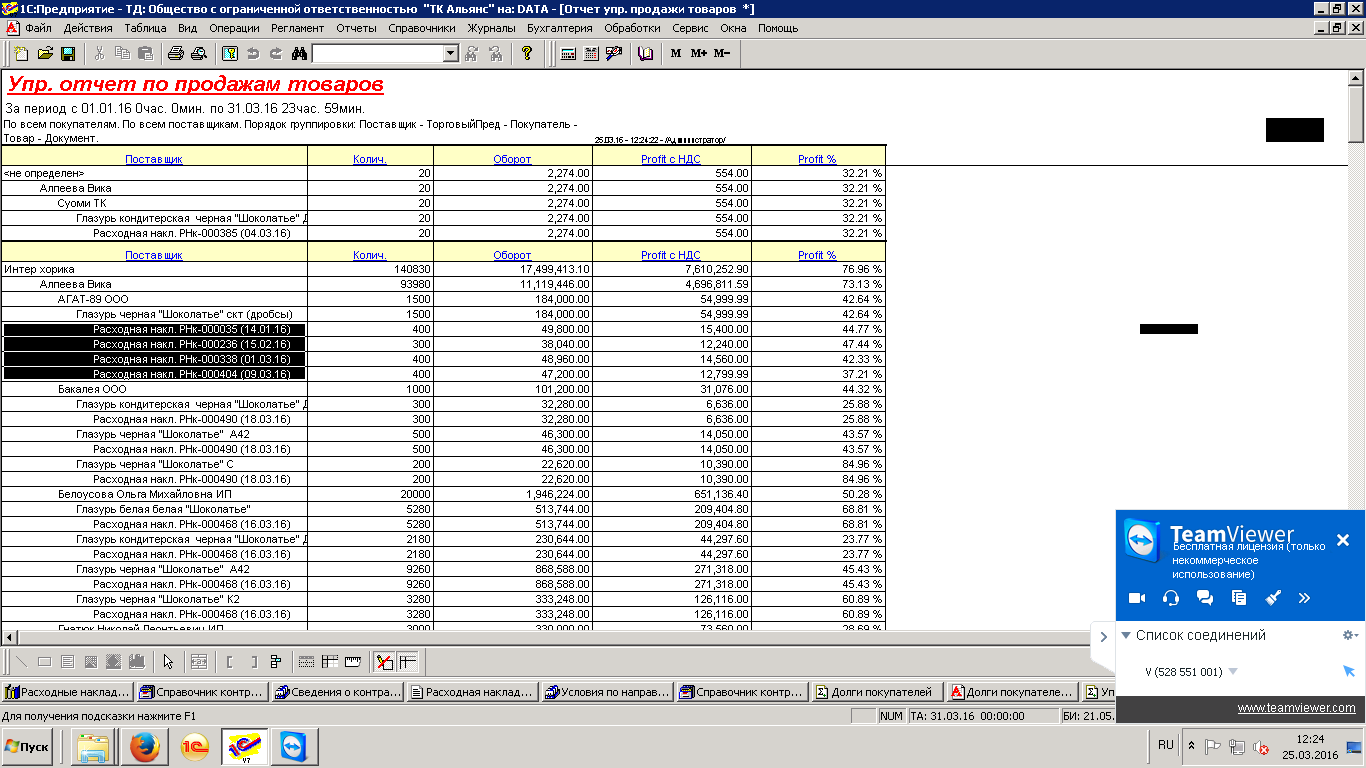
Task: Open print preview with magnifier printer icon
Action: click(198, 53)
